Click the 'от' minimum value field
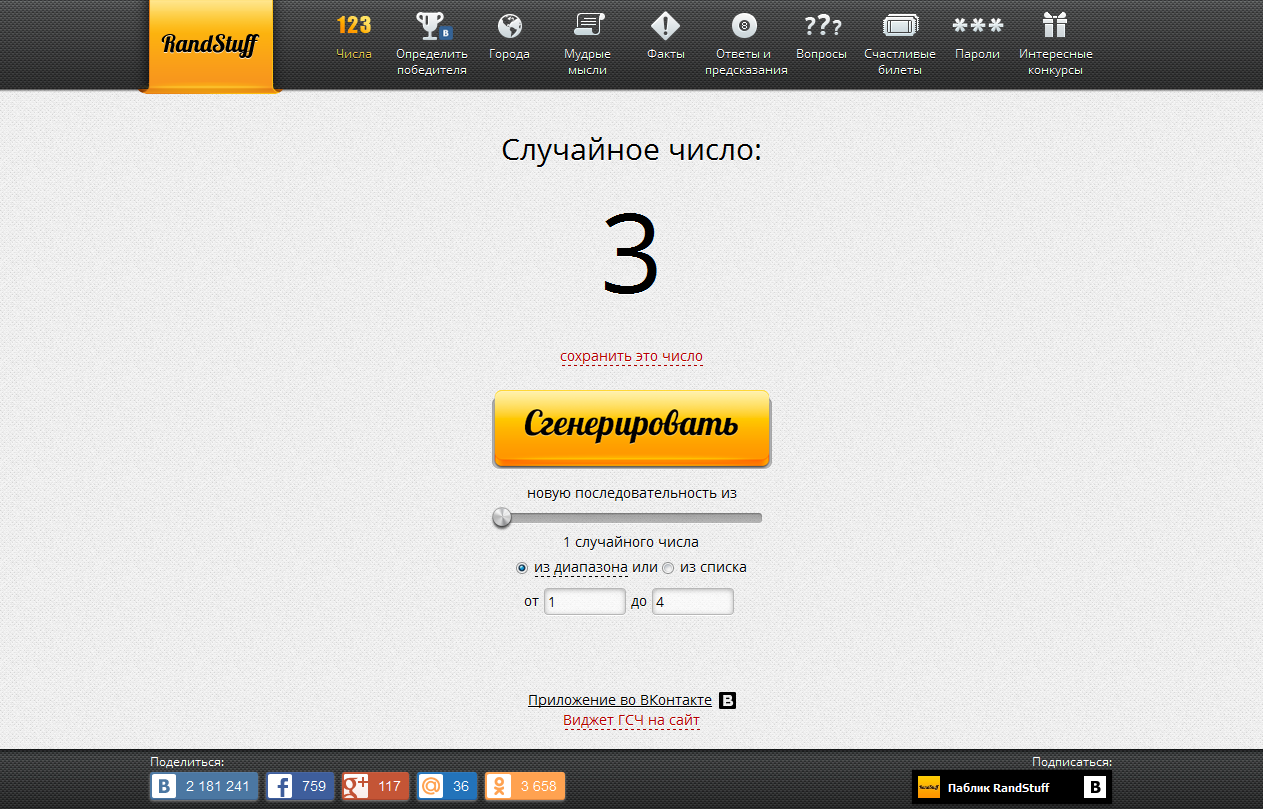 pyautogui.click(x=584, y=602)
